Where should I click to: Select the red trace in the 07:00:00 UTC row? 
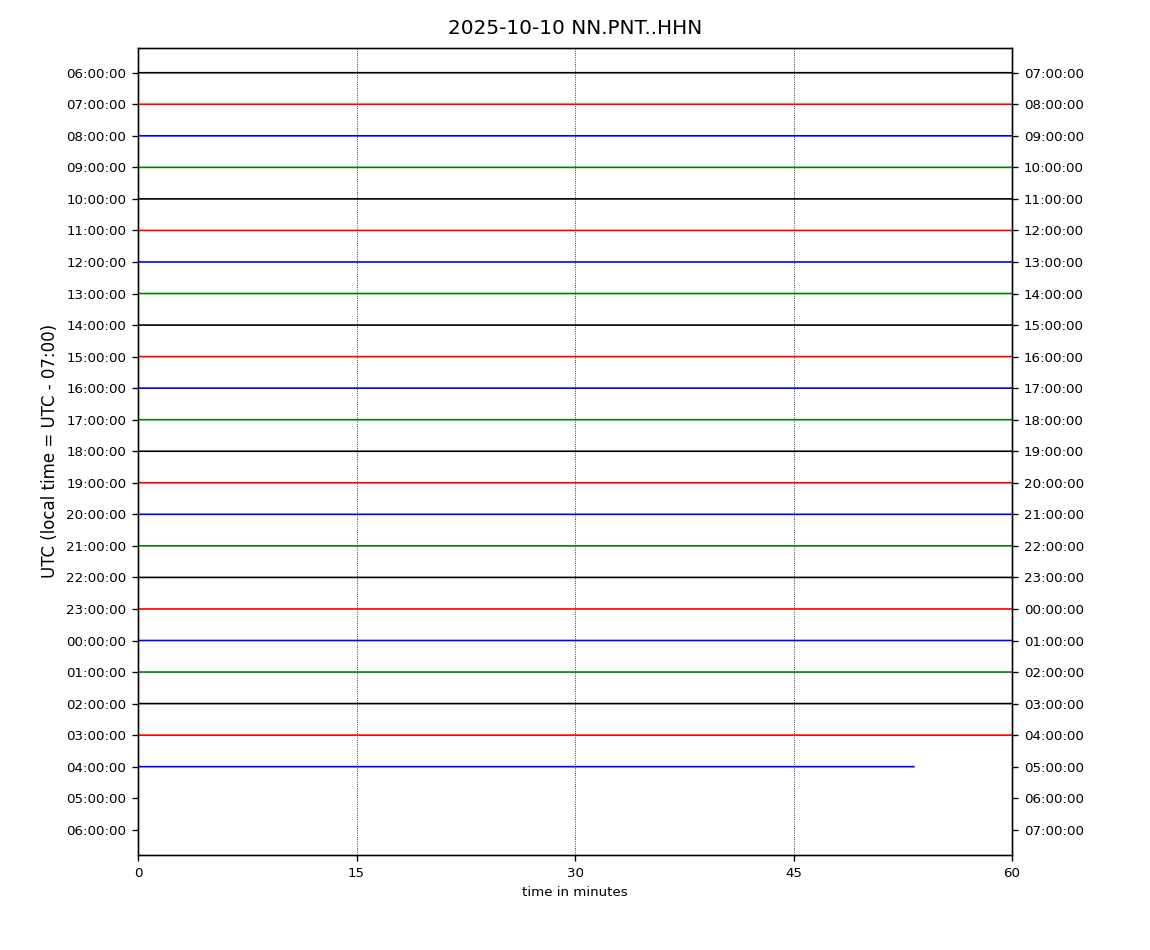pos(575,104)
